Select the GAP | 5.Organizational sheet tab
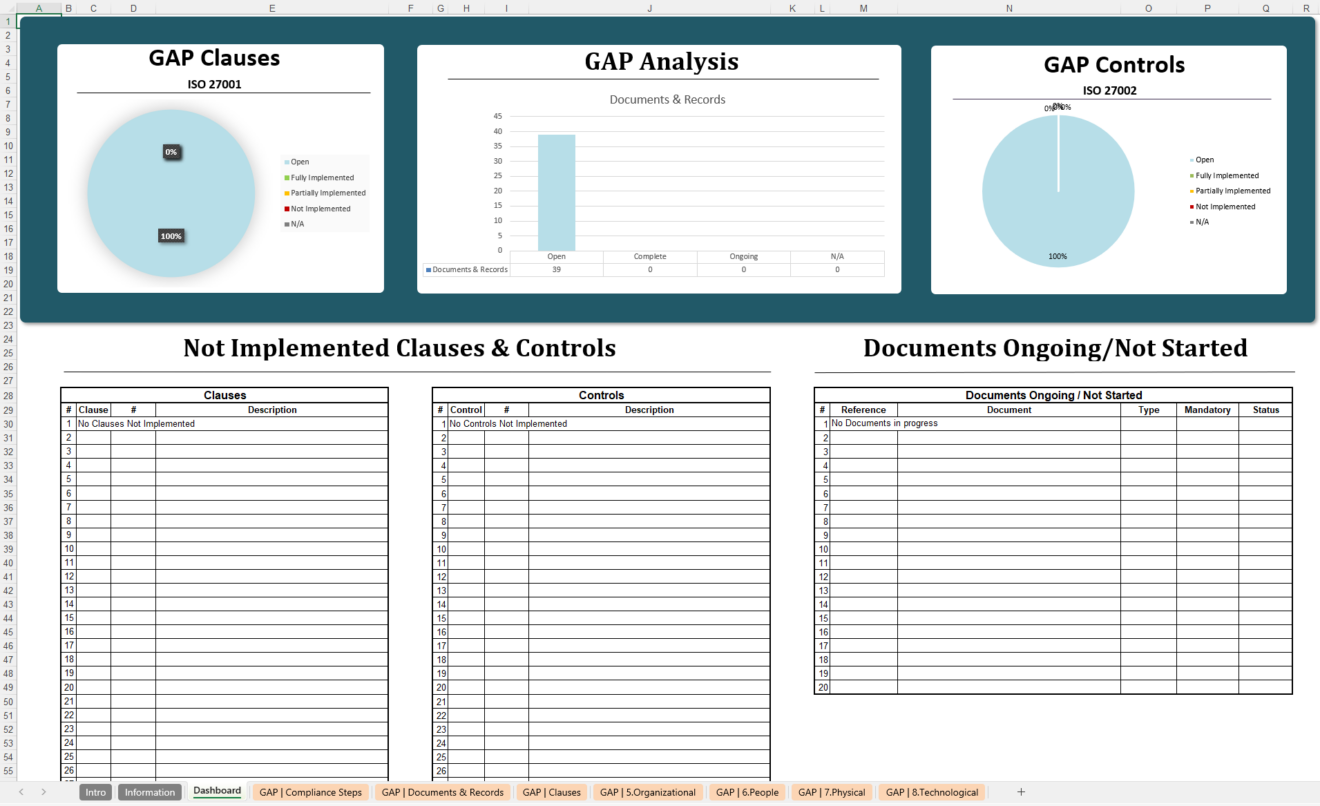Screen dimensions: 1320x806 tap(648, 791)
